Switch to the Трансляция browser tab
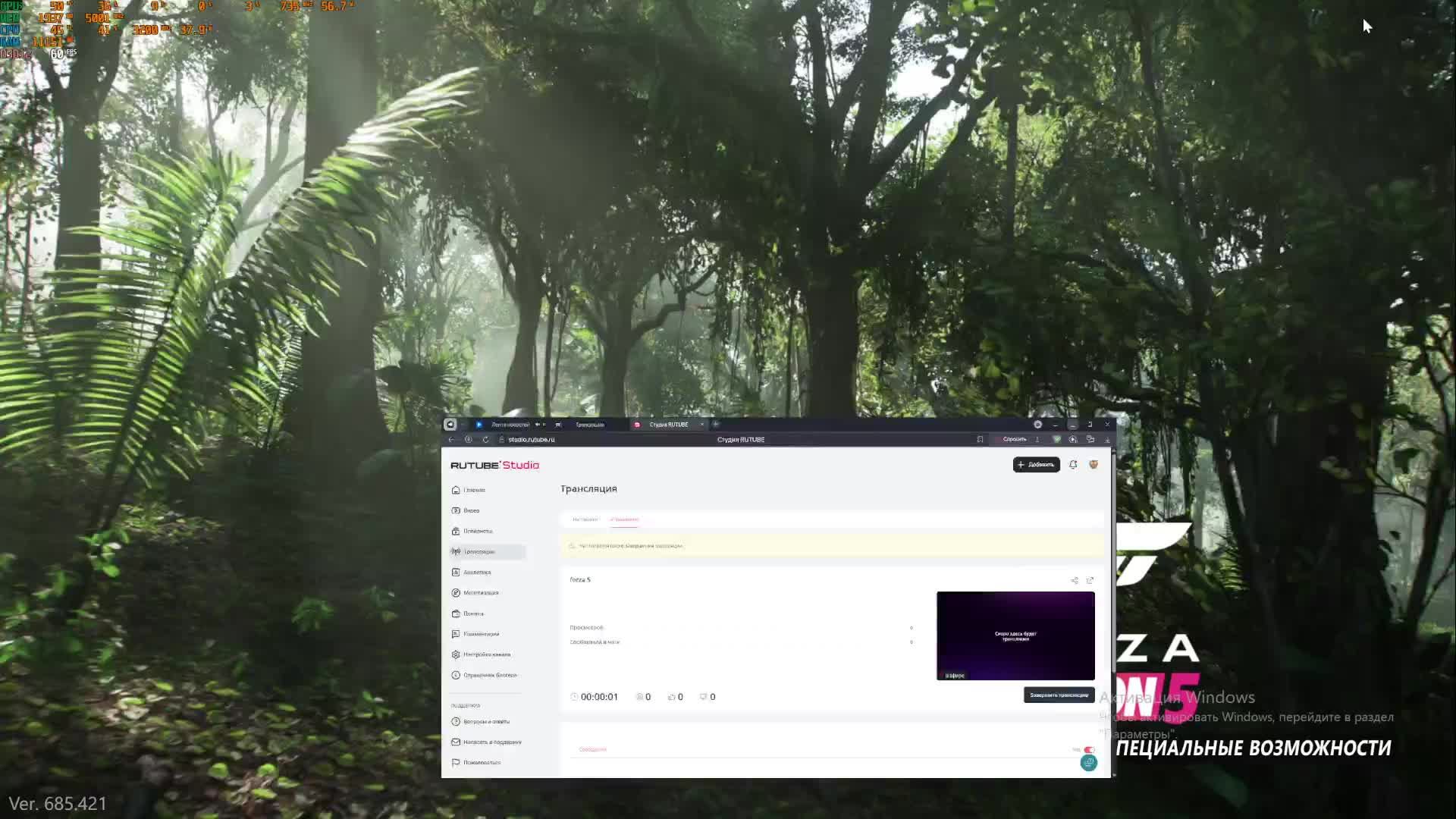The height and width of the screenshot is (819, 1456). click(589, 425)
